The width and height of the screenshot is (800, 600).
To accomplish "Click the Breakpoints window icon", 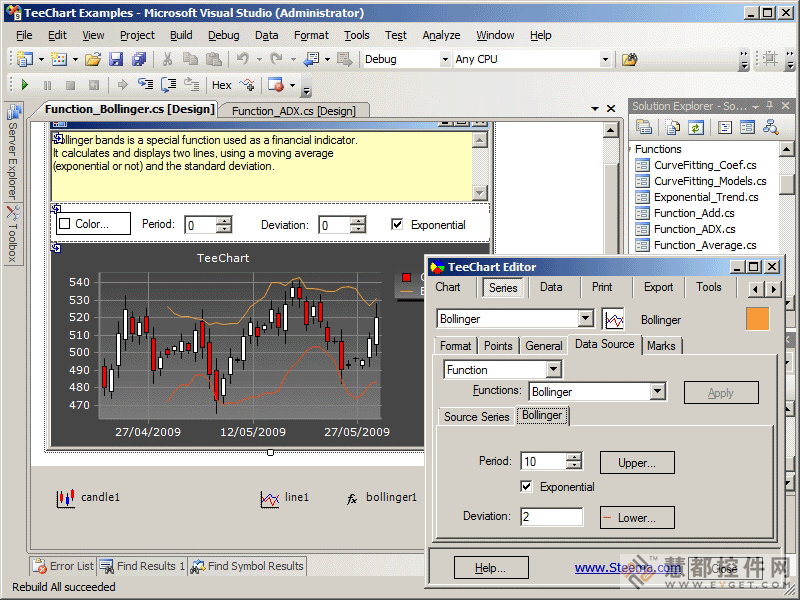I will tap(276, 85).
